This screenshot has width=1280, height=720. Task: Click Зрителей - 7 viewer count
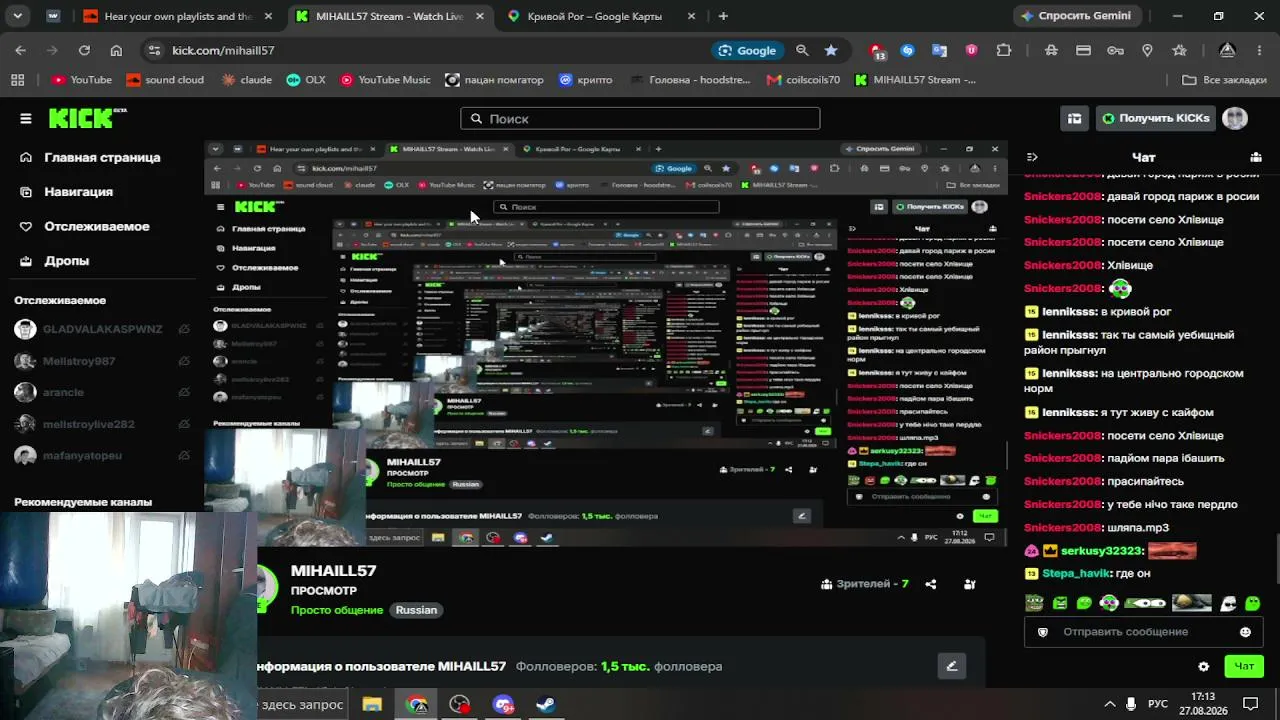tap(865, 584)
